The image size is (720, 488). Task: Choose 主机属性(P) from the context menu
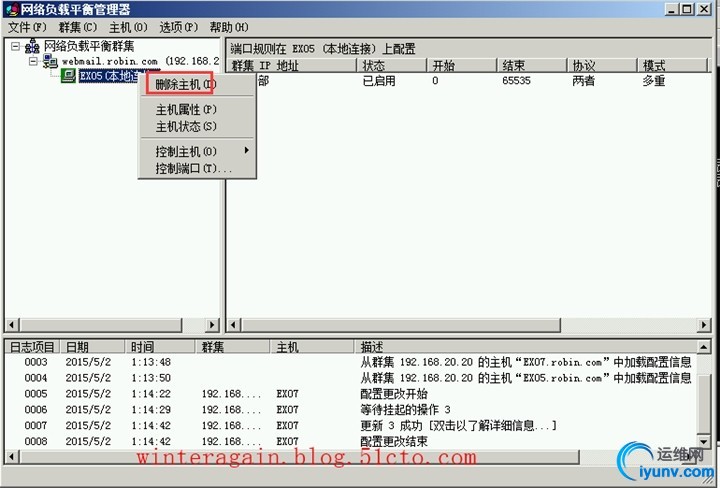(x=197, y=110)
